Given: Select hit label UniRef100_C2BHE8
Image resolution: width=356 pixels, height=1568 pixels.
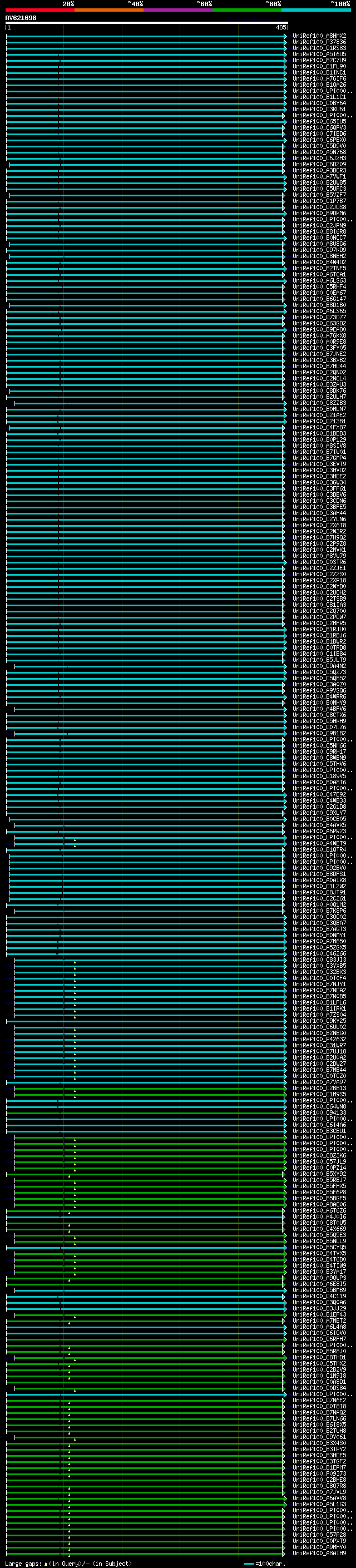Looking at the screenshot, I should [x=319, y=1479].
